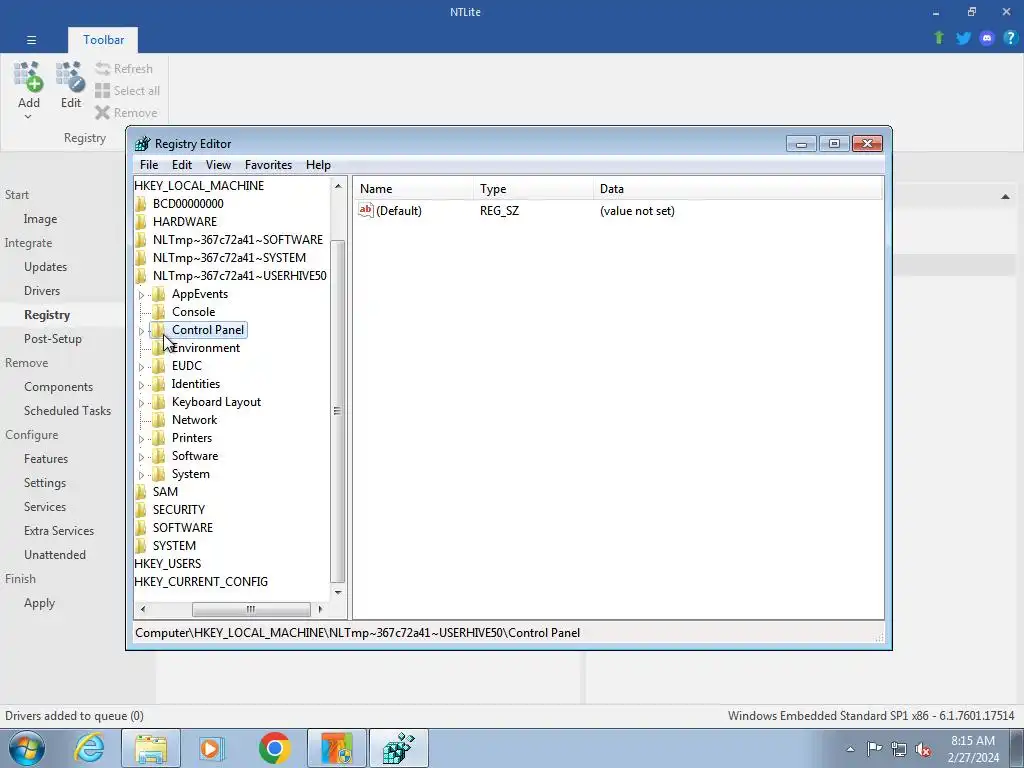Screen dimensions: 1024x768
Task: Click the tree scroll-down arrow
Action: 338,592
